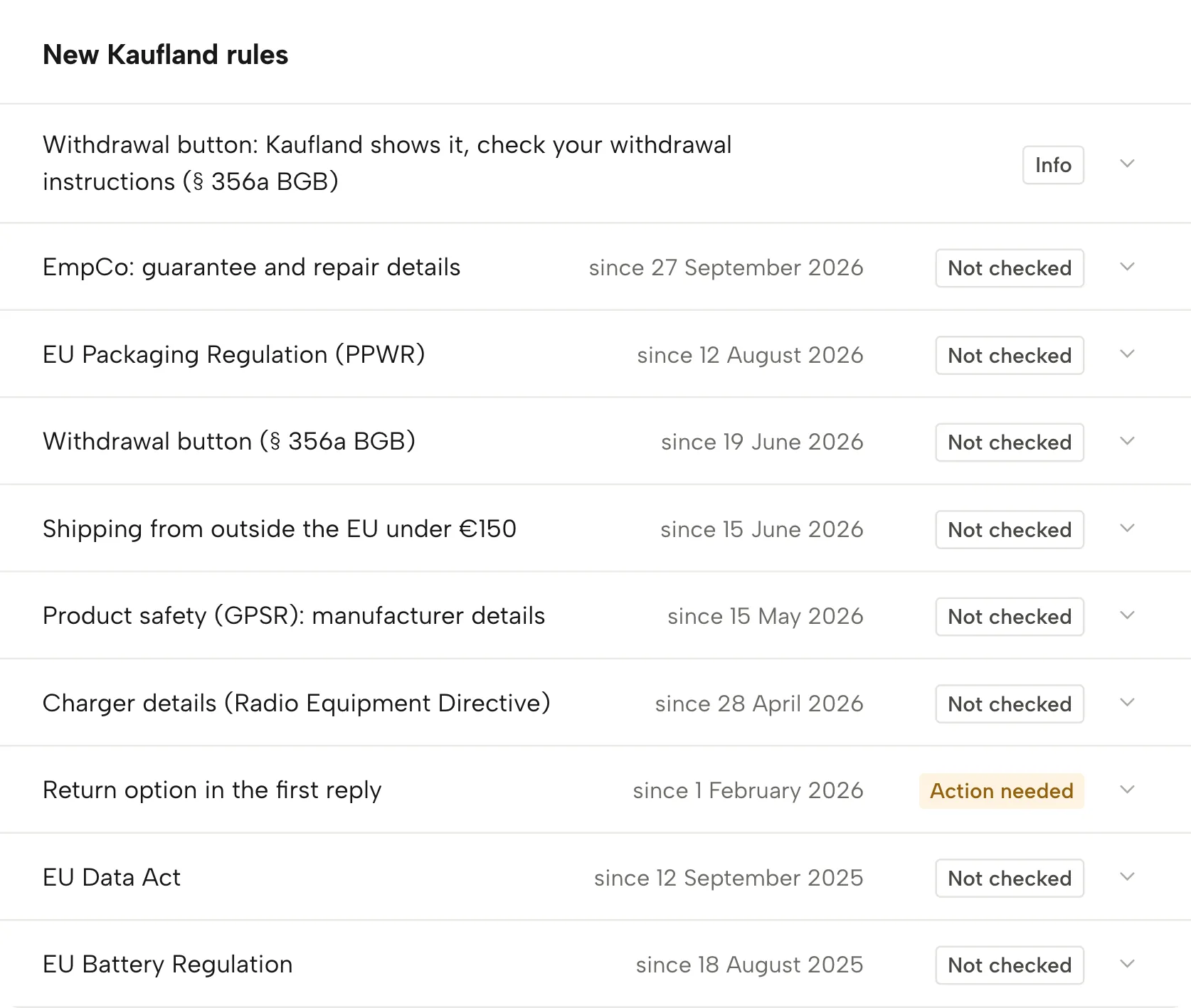This screenshot has width=1191, height=1008.
Task: Click 'since 27 September 2026' date
Action: (726, 267)
